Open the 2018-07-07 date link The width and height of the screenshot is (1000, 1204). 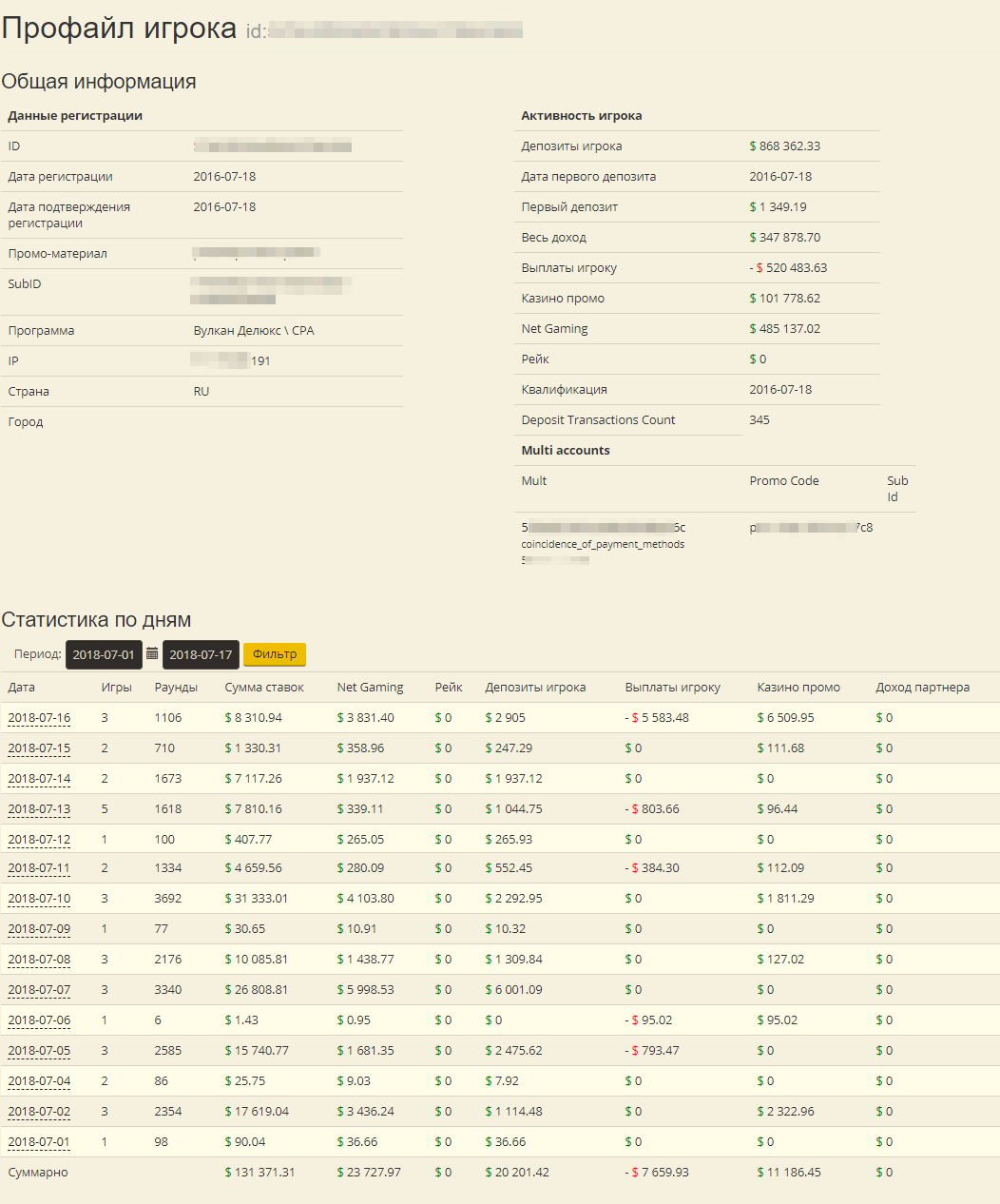[39, 990]
